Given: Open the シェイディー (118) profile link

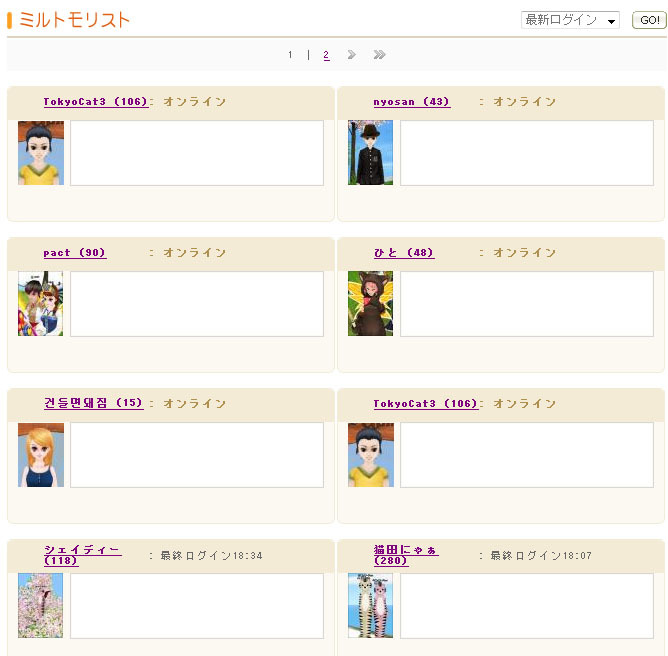Looking at the screenshot, I should [x=83, y=555].
